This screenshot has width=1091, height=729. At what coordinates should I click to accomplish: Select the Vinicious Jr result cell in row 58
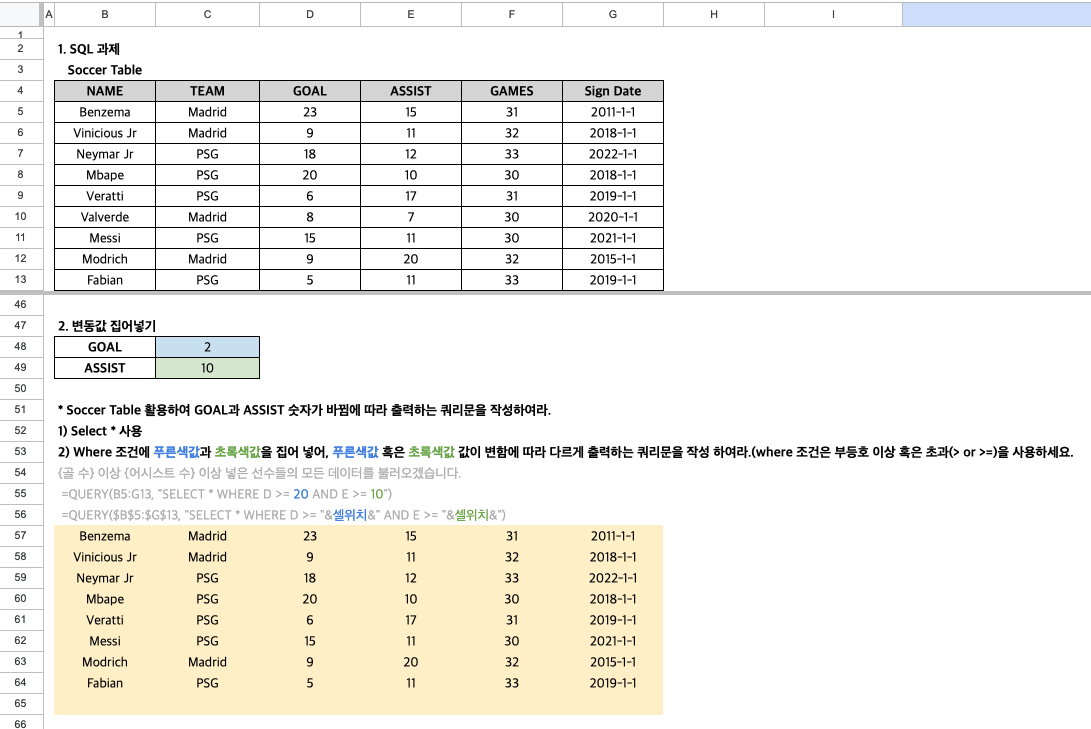point(105,556)
